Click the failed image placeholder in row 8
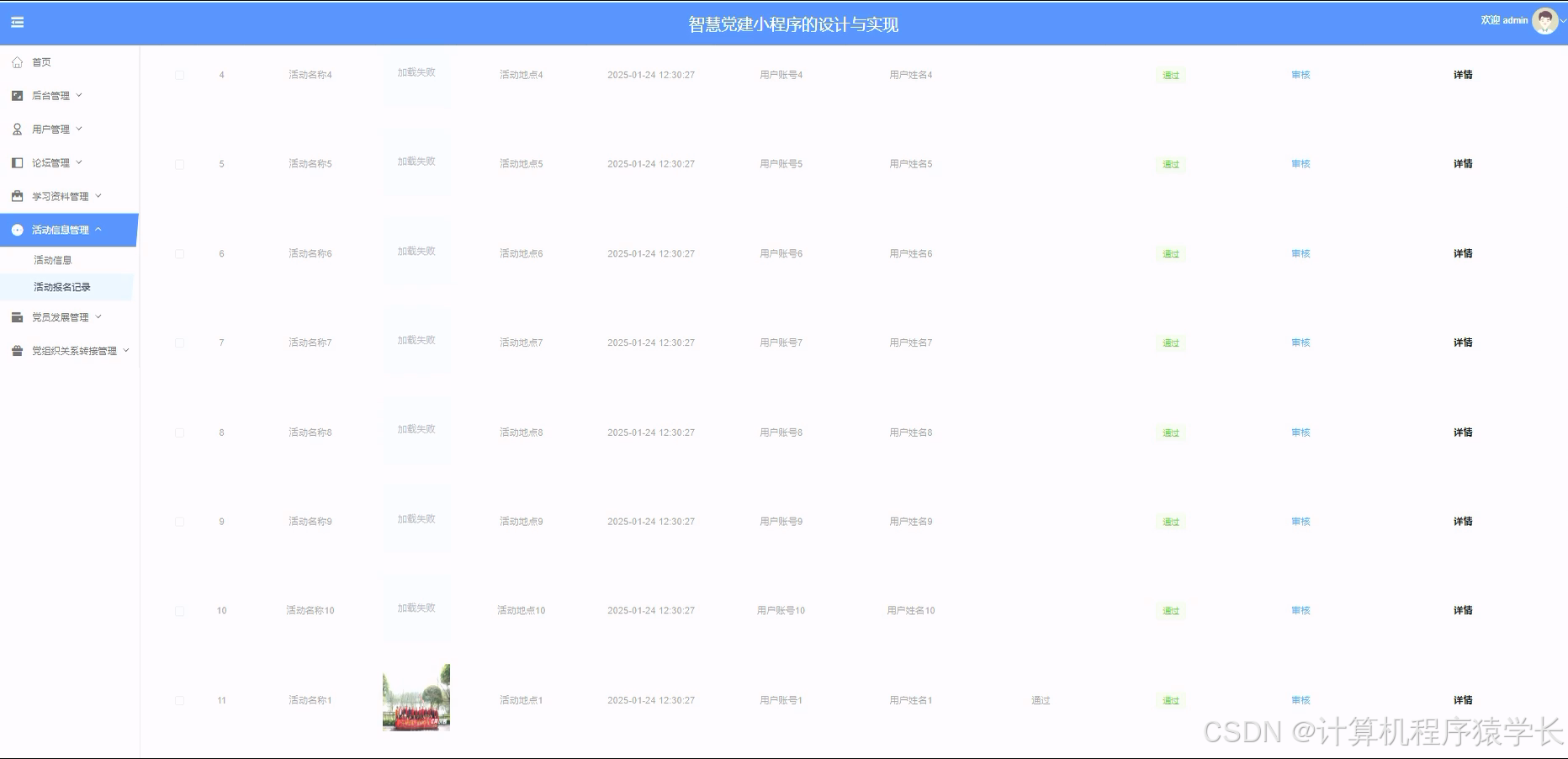Screen dimensions: 1568x759 point(416,430)
